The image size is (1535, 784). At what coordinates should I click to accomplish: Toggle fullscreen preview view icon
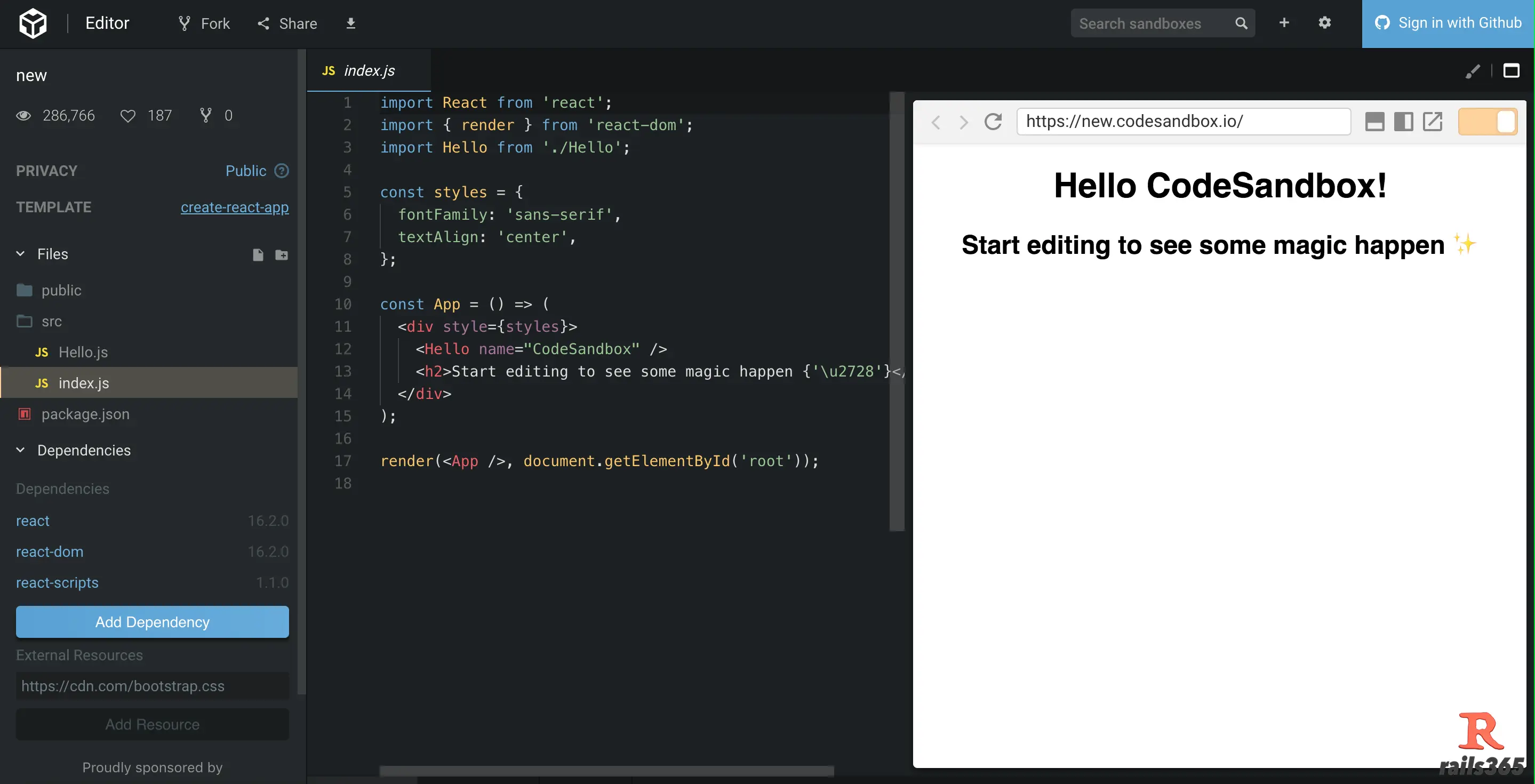click(x=1511, y=71)
